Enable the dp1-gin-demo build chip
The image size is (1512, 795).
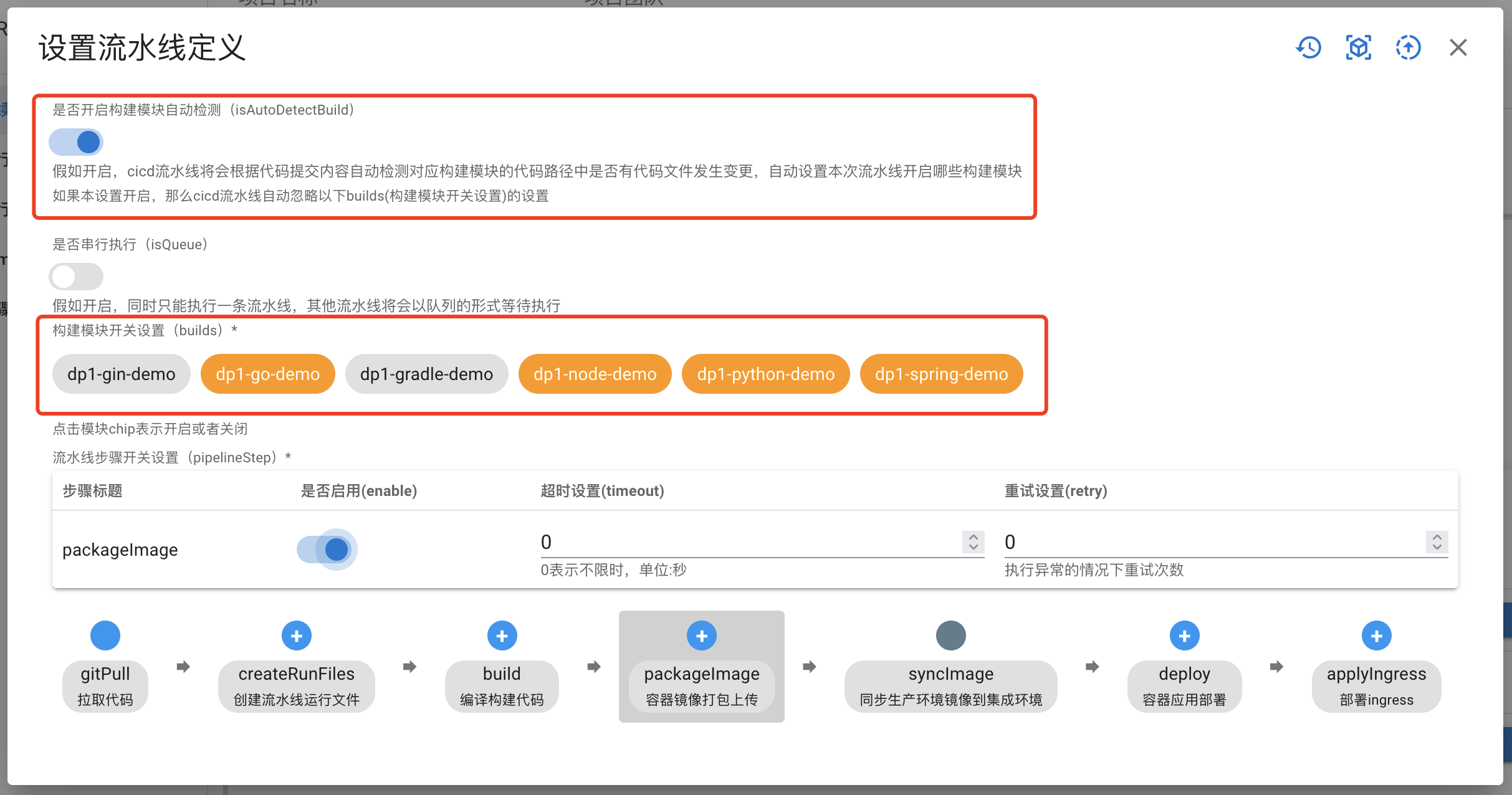click(121, 374)
